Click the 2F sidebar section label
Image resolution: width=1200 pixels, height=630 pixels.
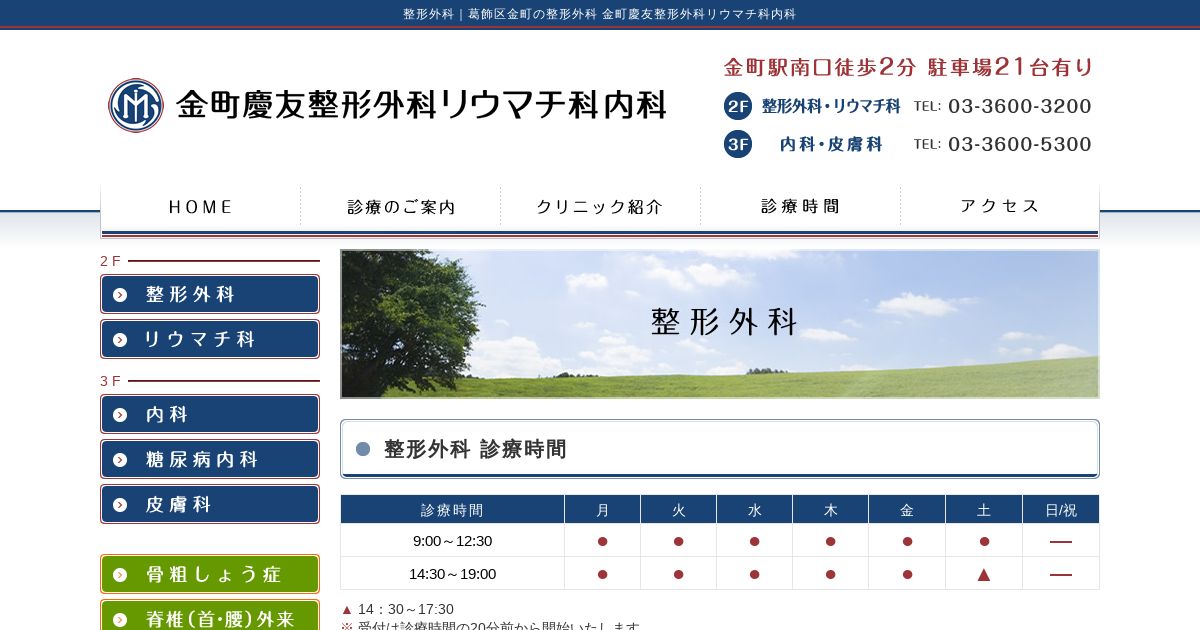[110, 261]
